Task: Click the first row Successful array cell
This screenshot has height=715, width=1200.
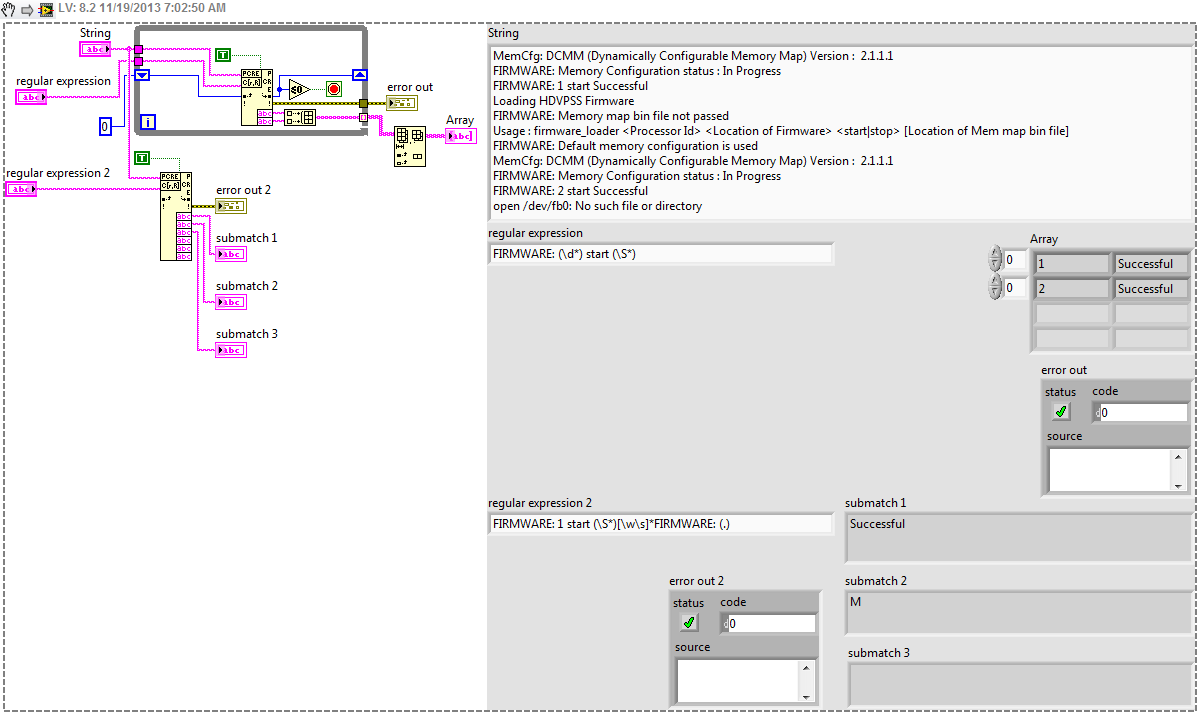Action: [1152, 264]
